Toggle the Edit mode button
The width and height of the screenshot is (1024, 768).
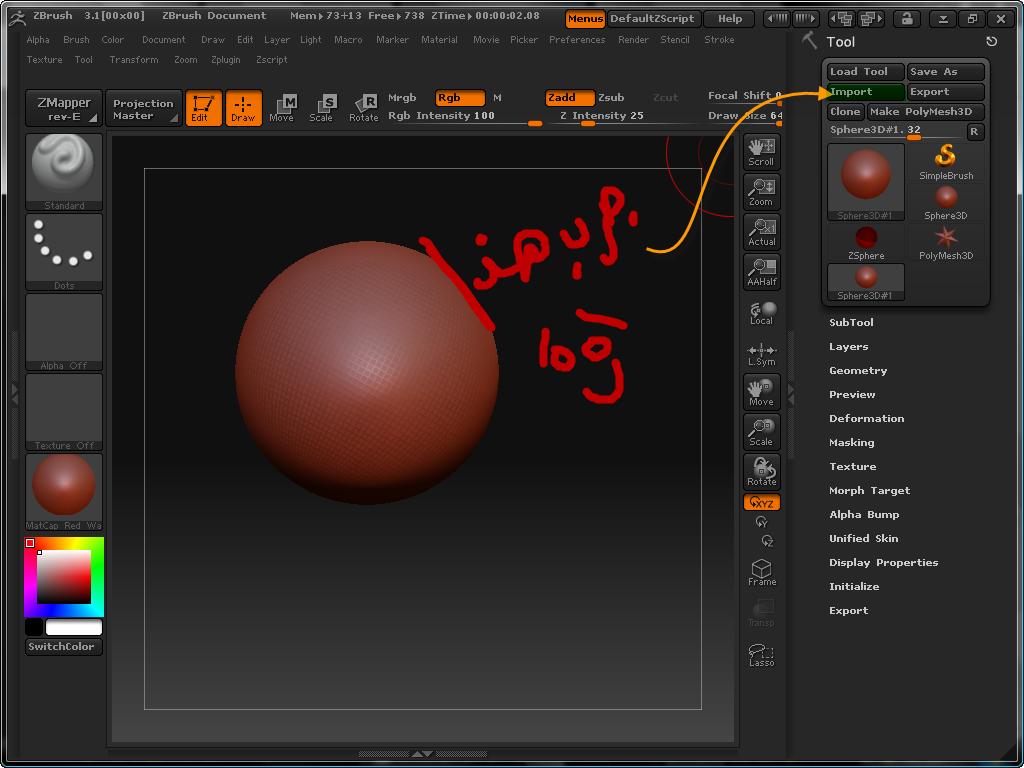point(204,108)
